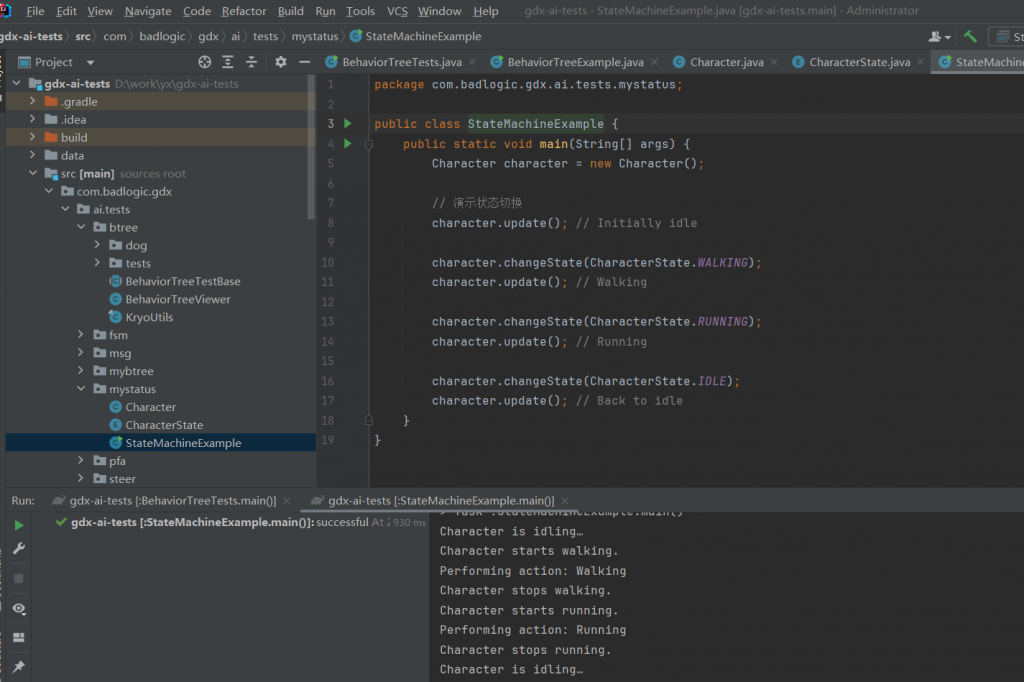The image size is (1024, 682).
Task: Fold the main method using gutter fold marker
Action: coord(369,144)
